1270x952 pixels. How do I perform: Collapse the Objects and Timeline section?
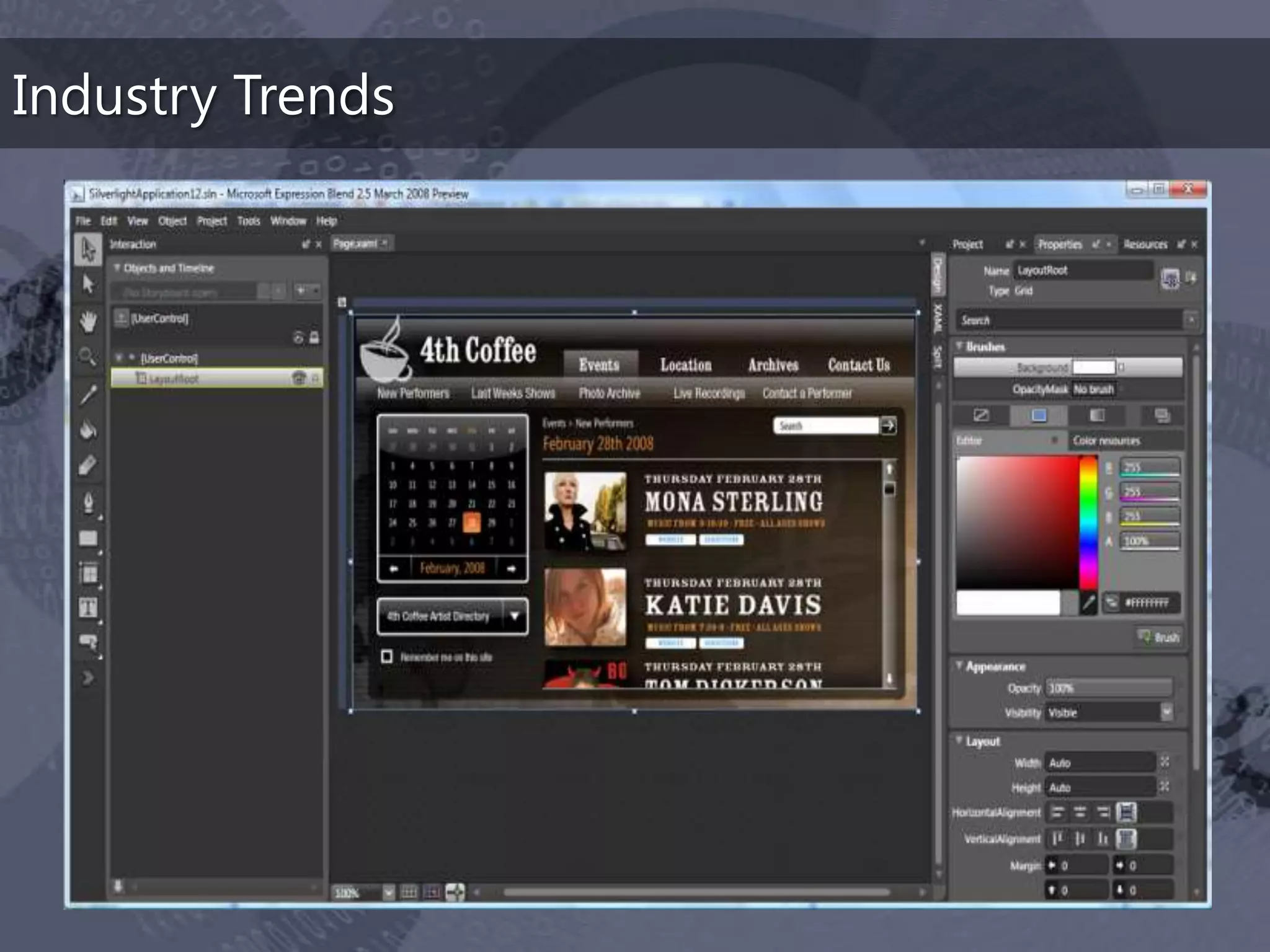117,268
